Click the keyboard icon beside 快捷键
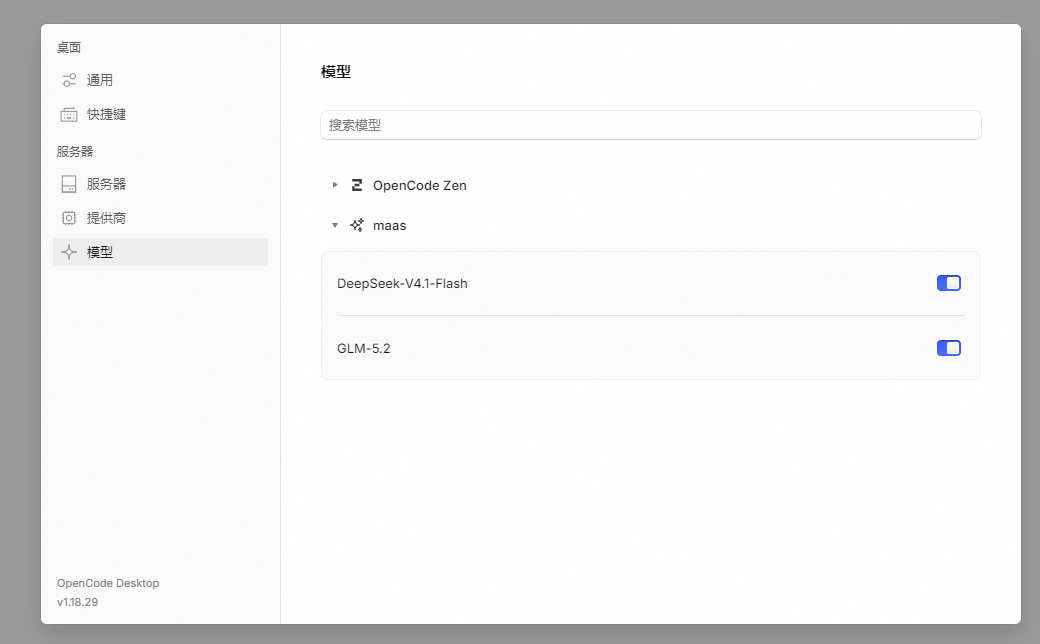Viewport: 1040px width, 644px height. (69, 115)
